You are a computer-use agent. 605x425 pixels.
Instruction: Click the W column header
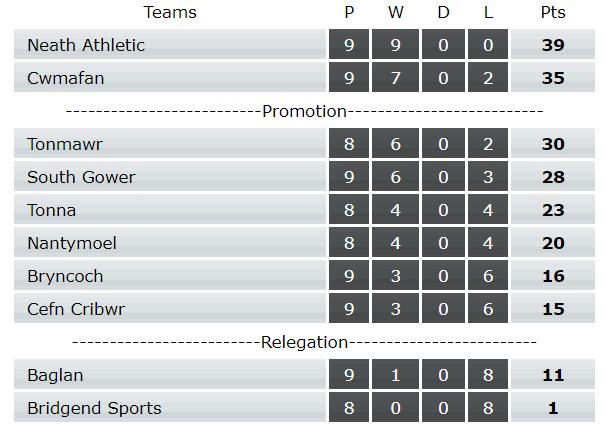click(x=396, y=12)
